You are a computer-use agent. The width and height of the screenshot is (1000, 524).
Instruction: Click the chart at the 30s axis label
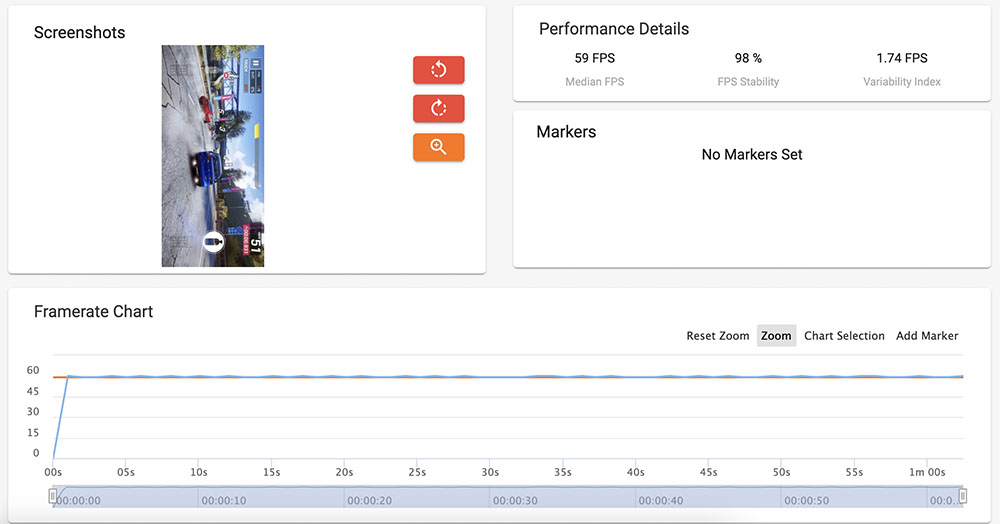pos(490,472)
